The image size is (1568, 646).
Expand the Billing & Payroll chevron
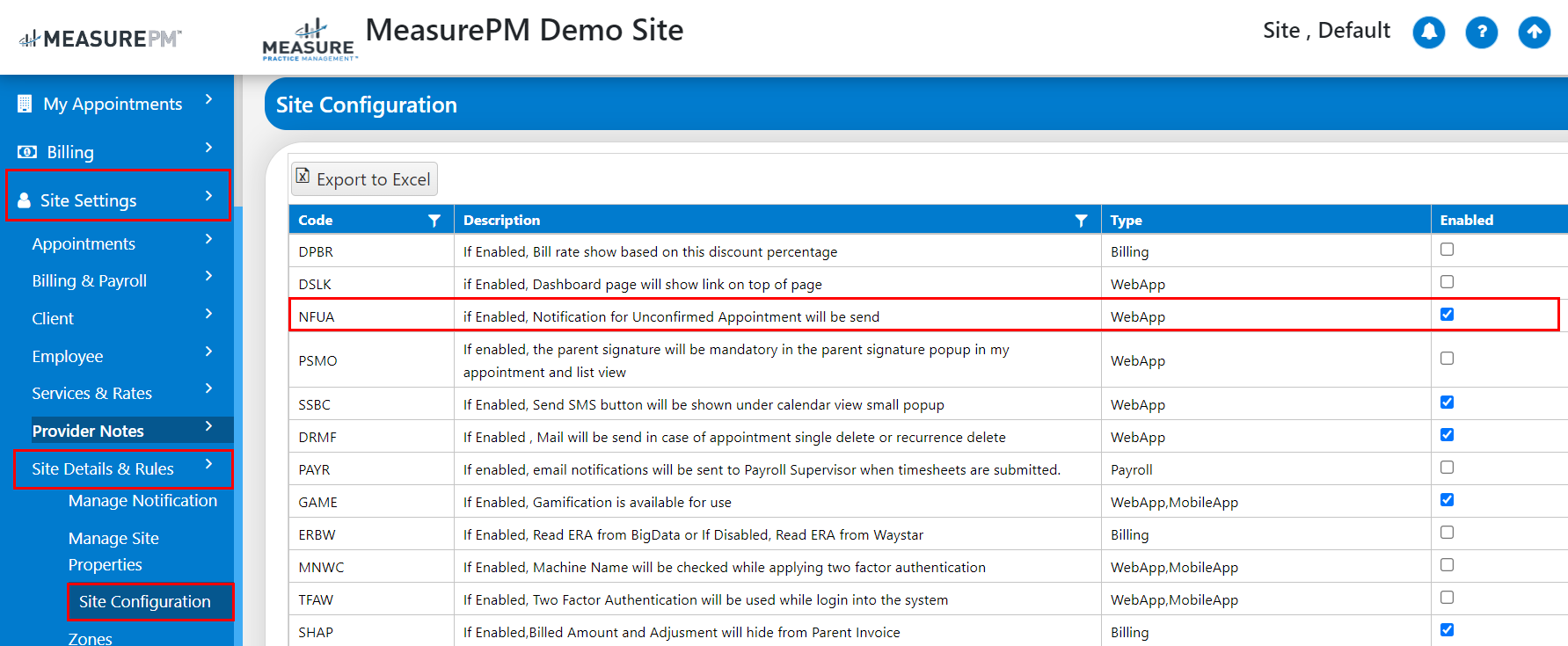[x=208, y=276]
